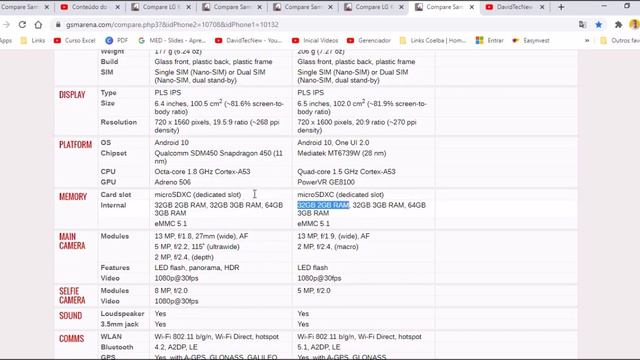Expand the bookmarks overflow chevron

[587, 40]
